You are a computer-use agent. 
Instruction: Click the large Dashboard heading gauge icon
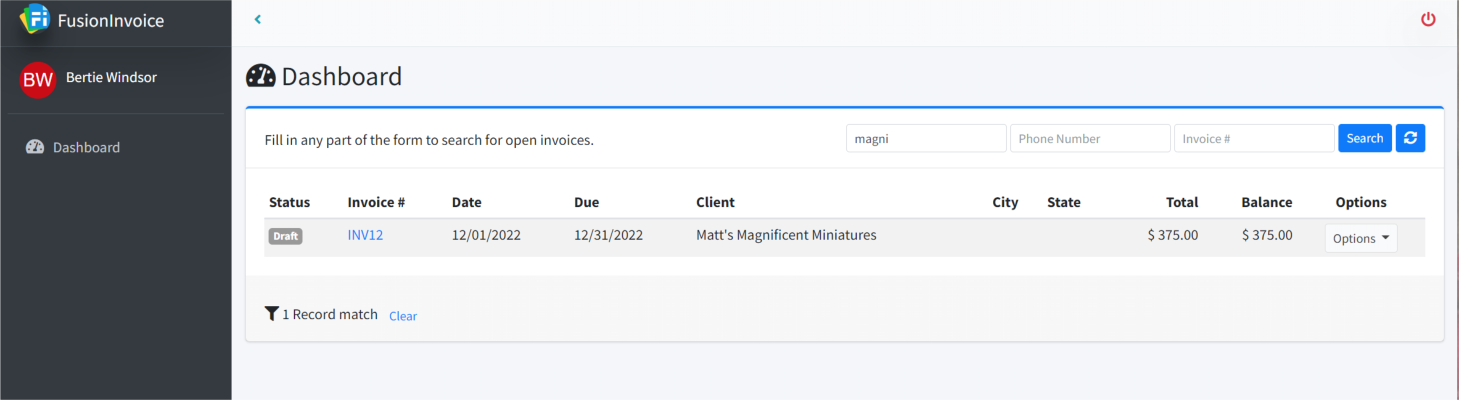(260, 76)
